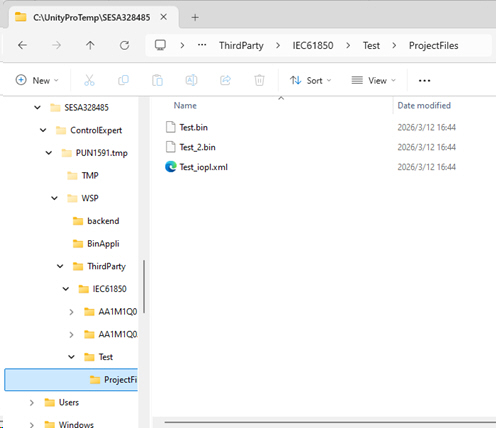Click the Rename icon in toolbar
Image resolution: width=496 pixels, height=428 pixels.
(x=191, y=80)
